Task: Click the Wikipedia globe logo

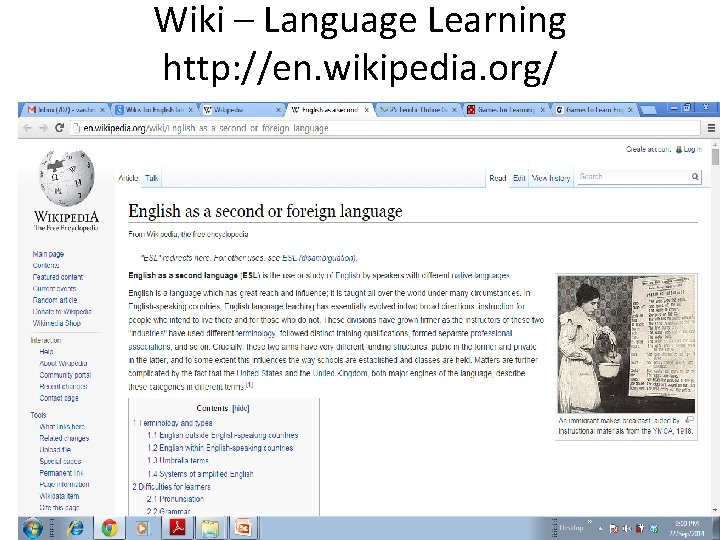Action: (x=67, y=178)
